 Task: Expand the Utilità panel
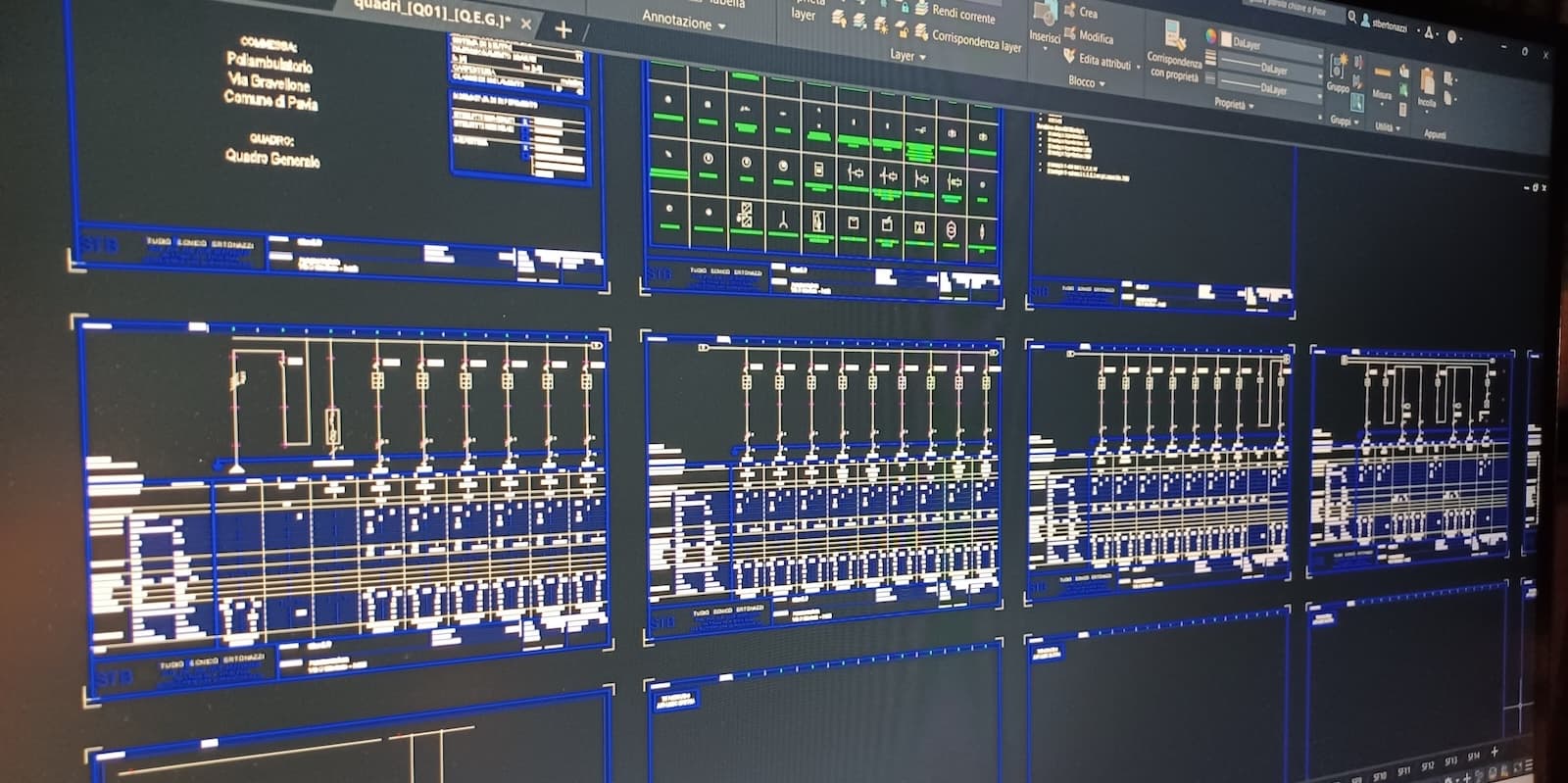coord(1386,127)
